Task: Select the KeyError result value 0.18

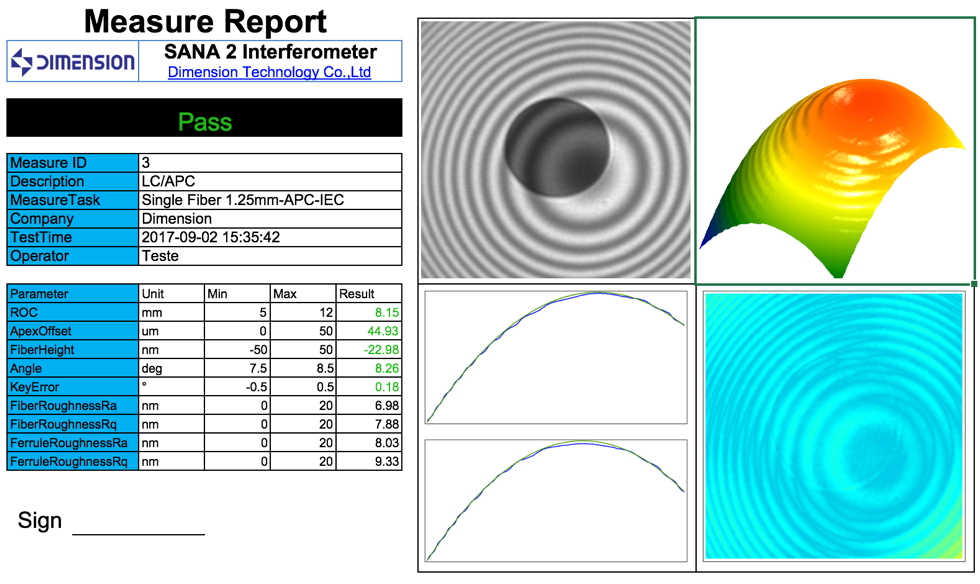Action: [384, 387]
